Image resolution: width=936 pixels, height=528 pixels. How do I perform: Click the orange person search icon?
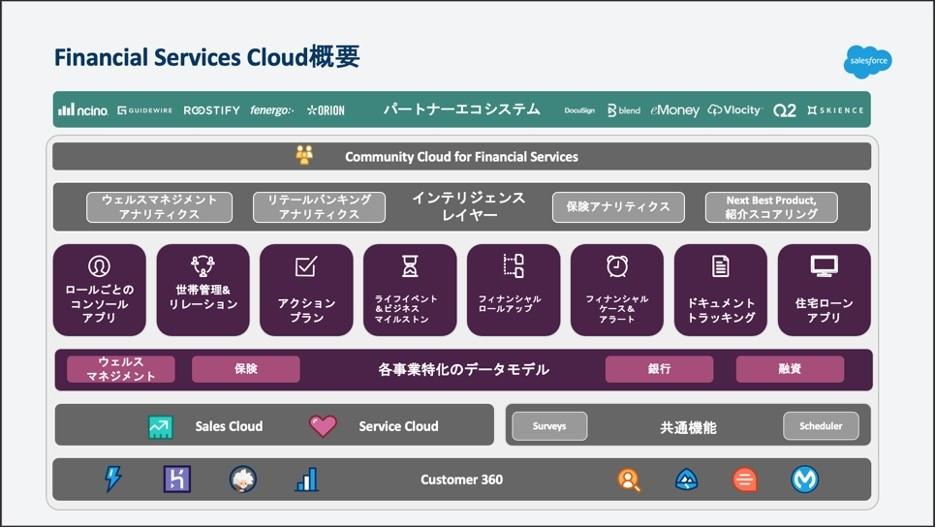pyautogui.click(x=629, y=480)
